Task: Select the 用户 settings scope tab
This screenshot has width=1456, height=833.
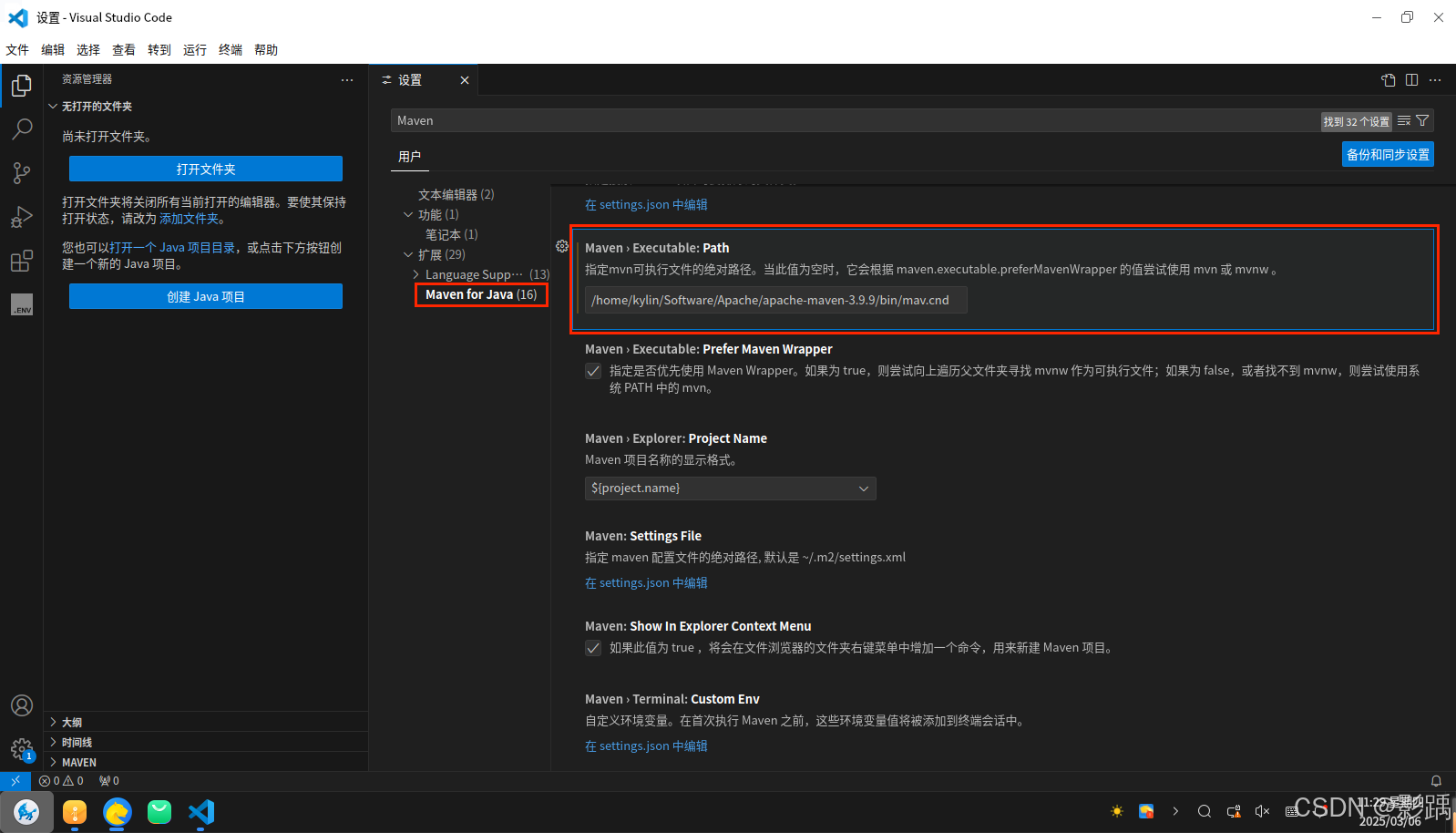Action: [410, 157]
